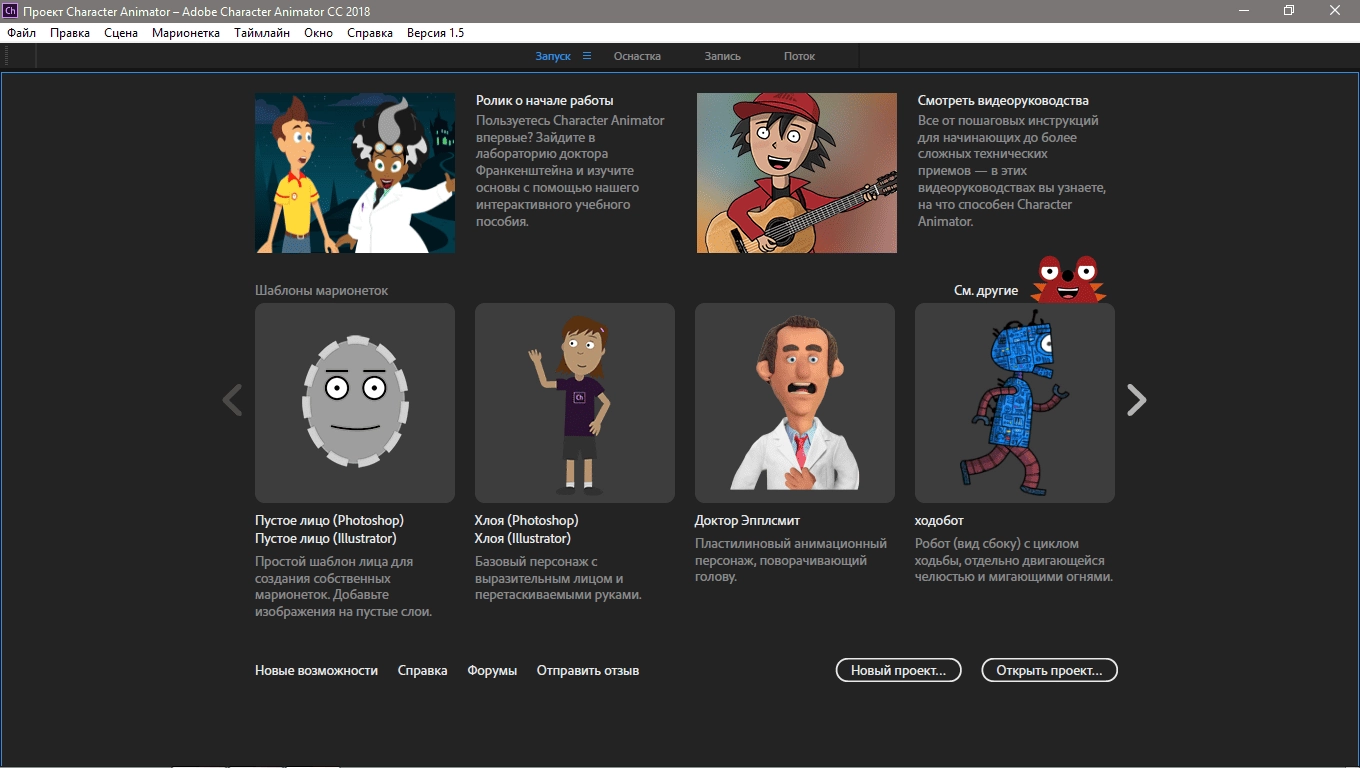Click Отправить отзыв link
The height and width of the screenshot is (768, 1360).
pyautogui.click(x=588, y=670)
